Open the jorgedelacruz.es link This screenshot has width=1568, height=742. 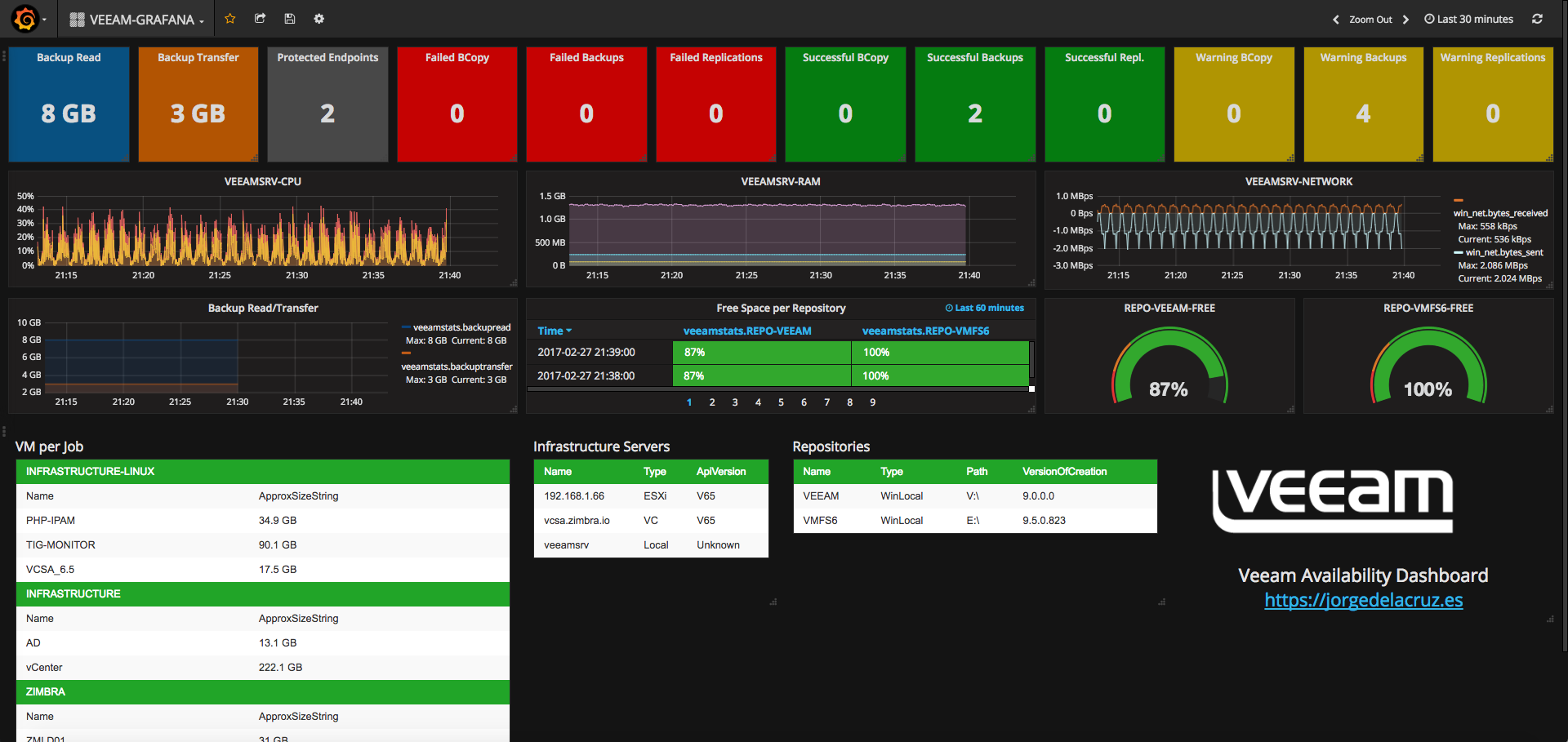(x=1362, y=600)
